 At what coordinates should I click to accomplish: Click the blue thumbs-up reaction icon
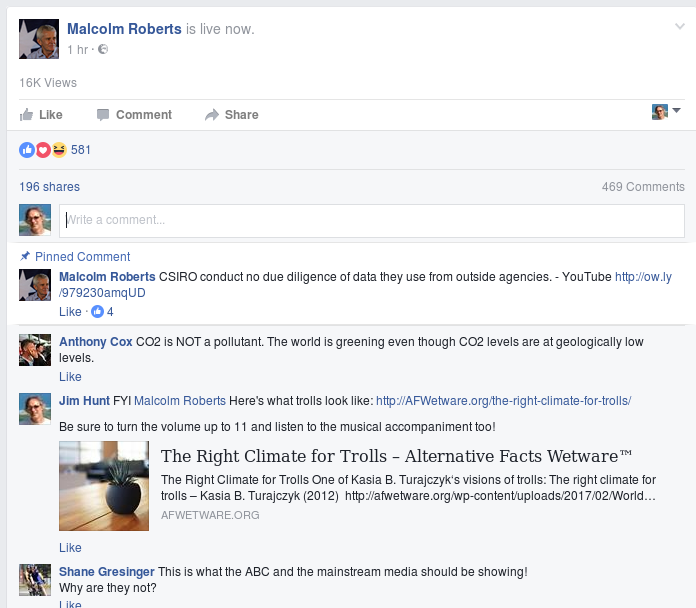27,150
